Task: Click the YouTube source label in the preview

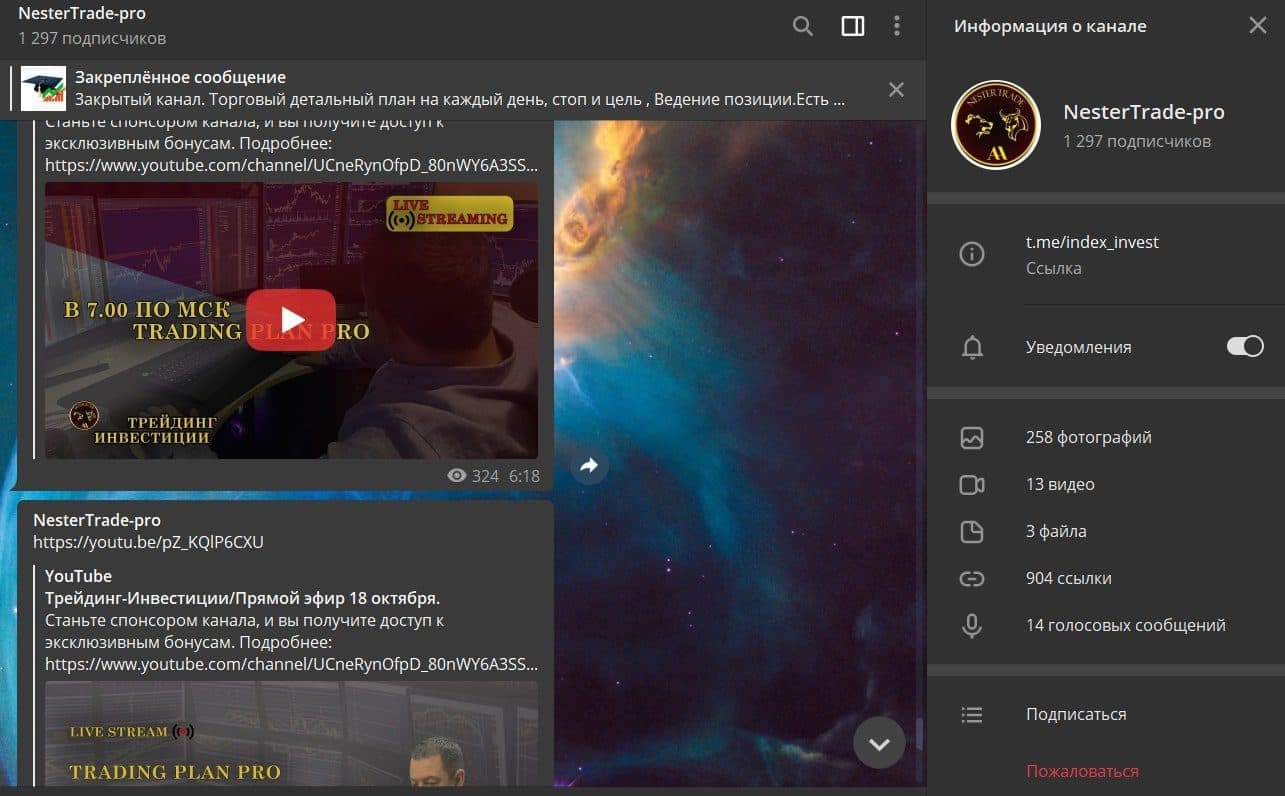Action: tap(78, 576)
